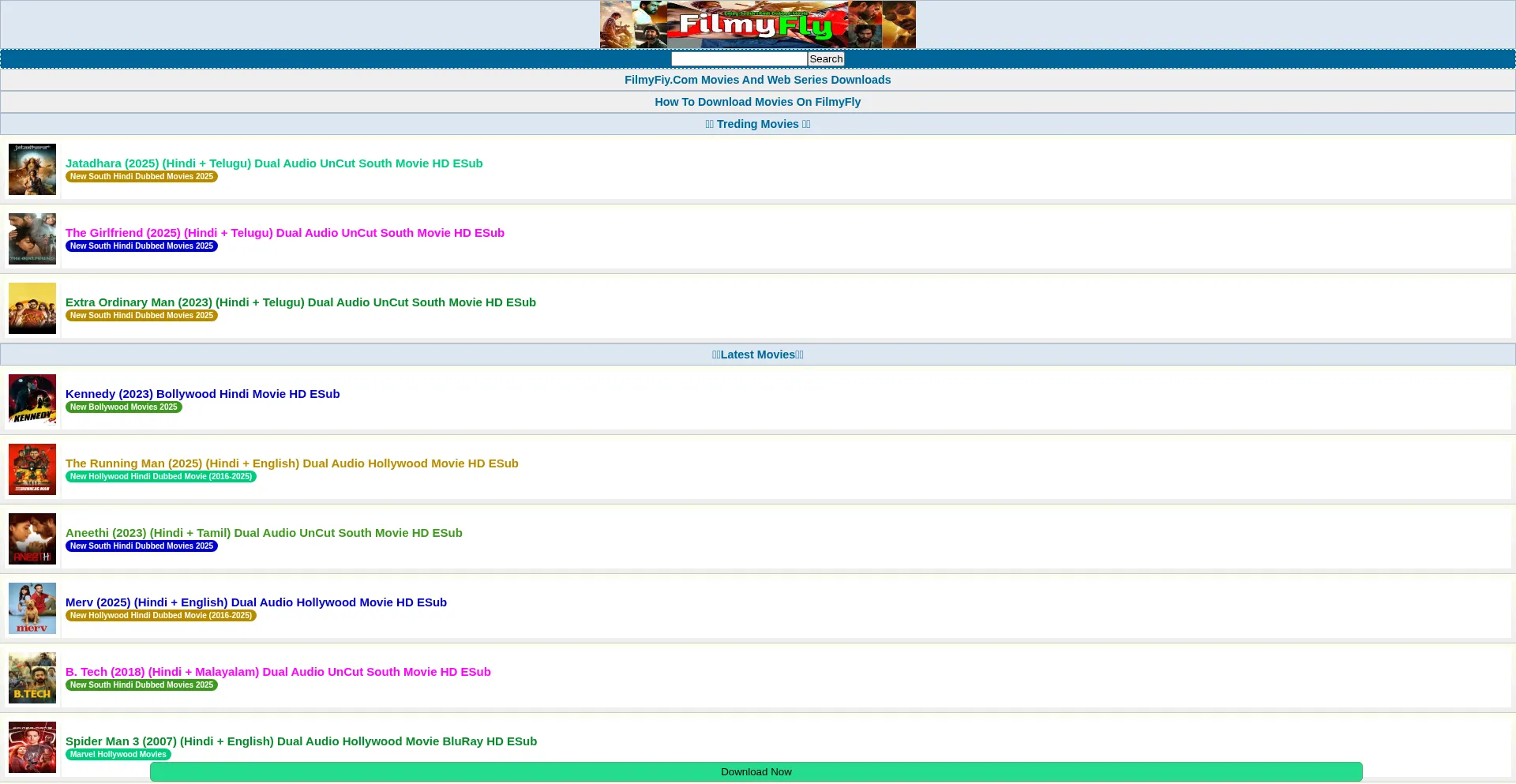Open Extra Ordinary Man (2023) movie link
Screen dimensions: 1516x784
[x=301, y=302]
